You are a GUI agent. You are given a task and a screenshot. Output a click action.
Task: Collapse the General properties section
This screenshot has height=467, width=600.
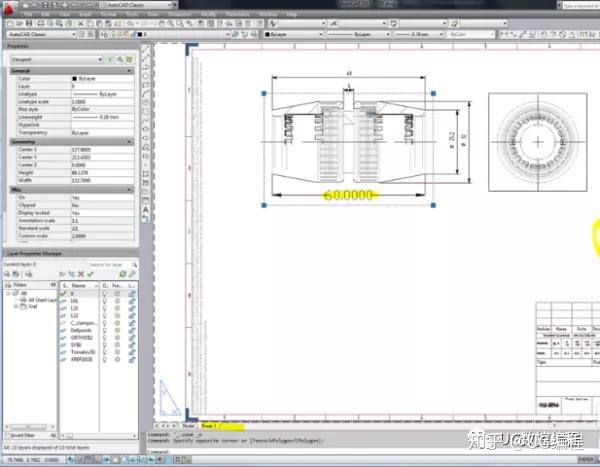click(129, 71)
